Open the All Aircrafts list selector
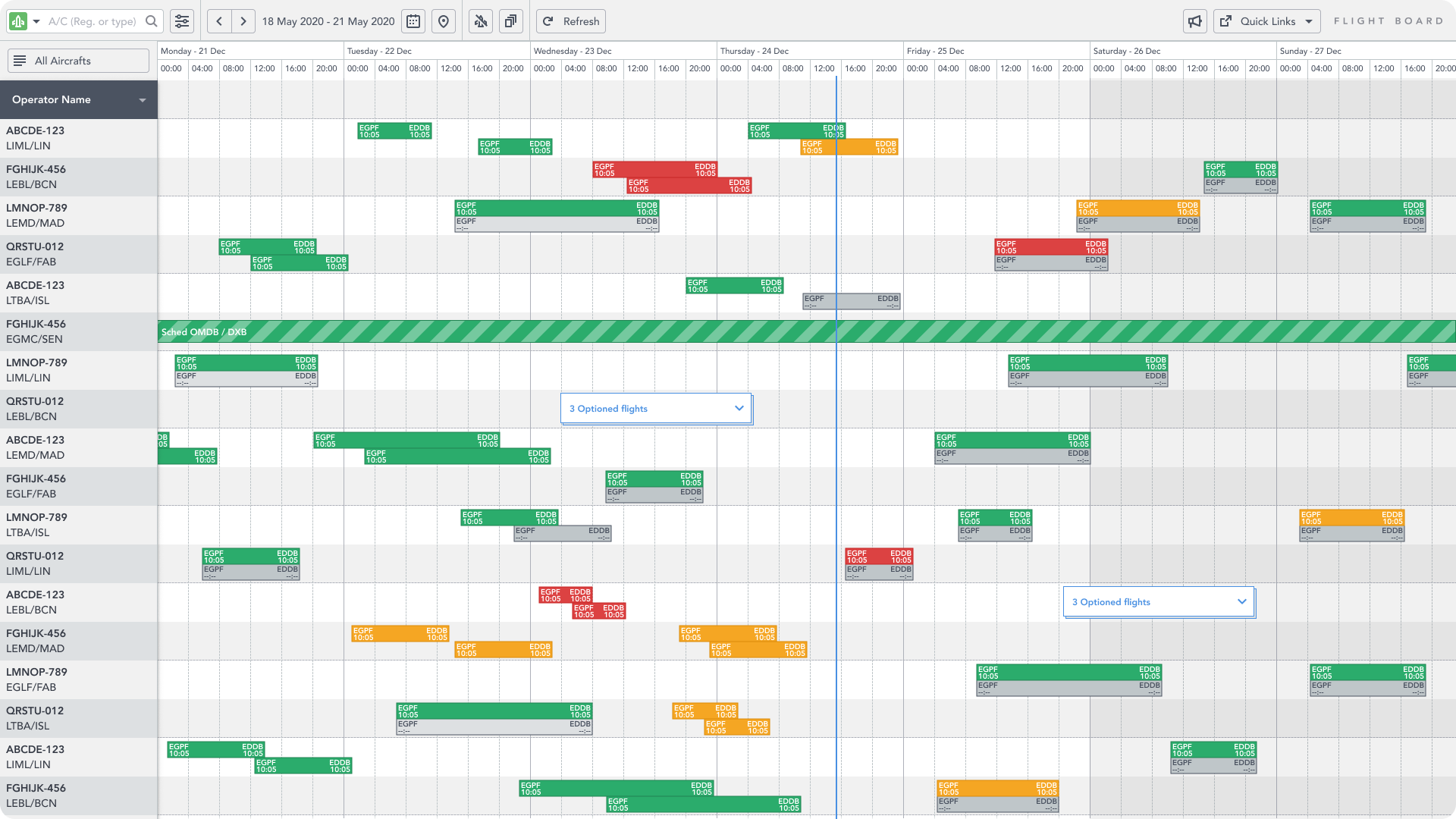Image resolution: width=1456 pixels, height=819 pixels. 78,61
